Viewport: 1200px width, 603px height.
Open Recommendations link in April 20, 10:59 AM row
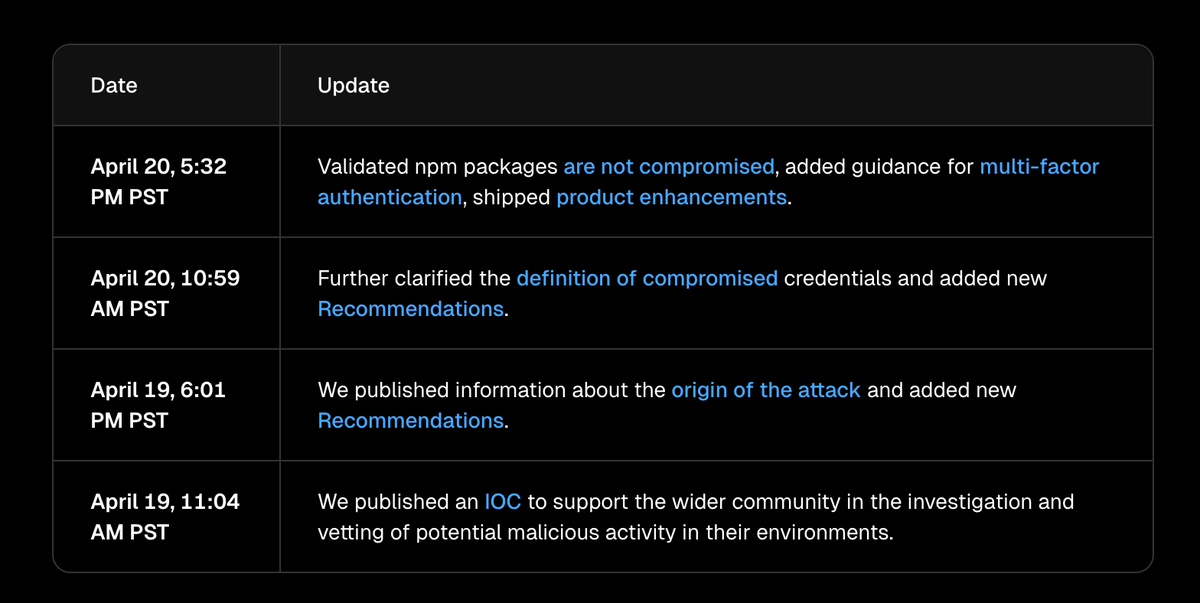410,309
